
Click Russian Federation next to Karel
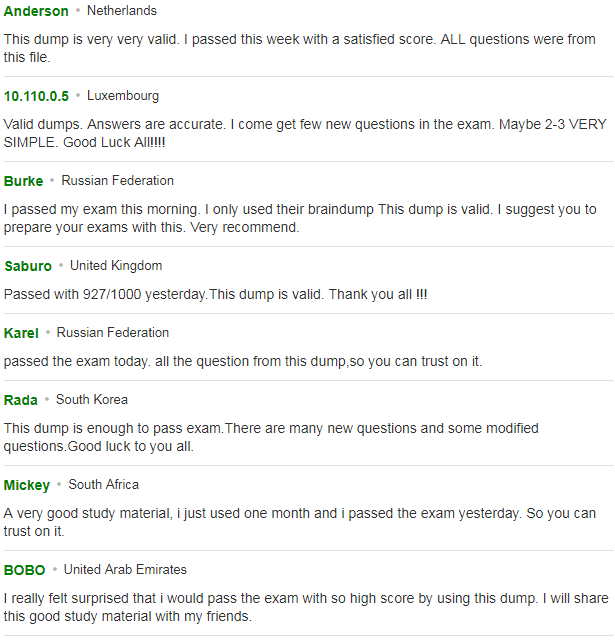(112, 333)
